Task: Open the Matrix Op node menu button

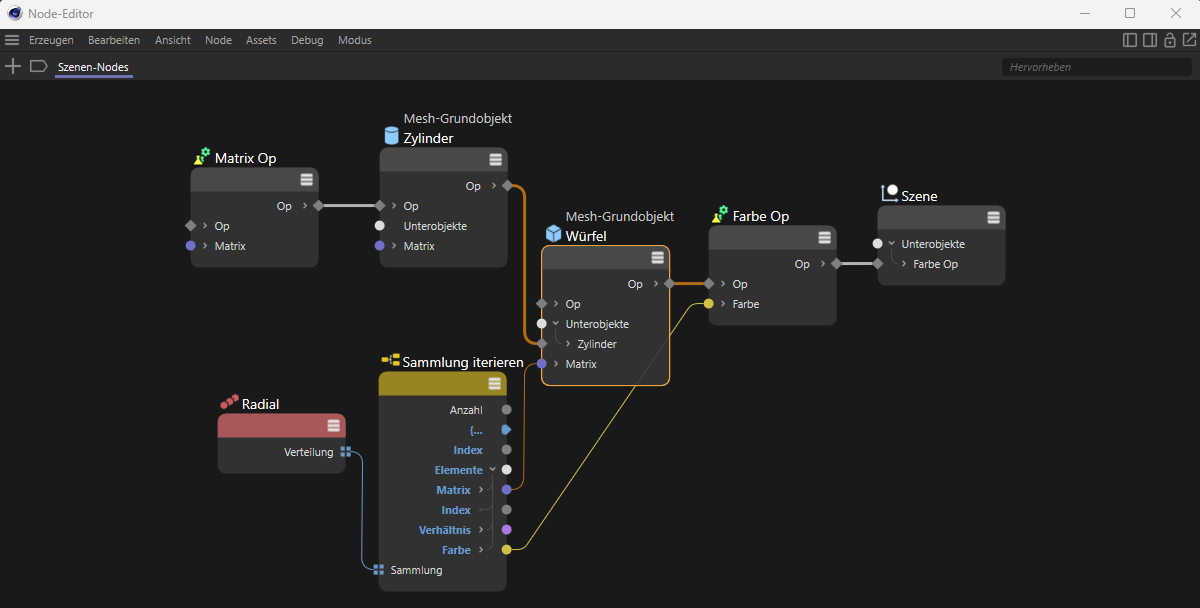Action: [x=307, y=180]
